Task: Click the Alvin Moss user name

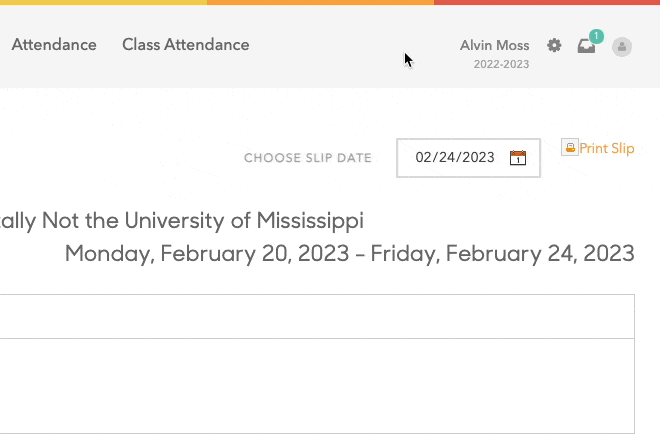Action: pos(494,45)
